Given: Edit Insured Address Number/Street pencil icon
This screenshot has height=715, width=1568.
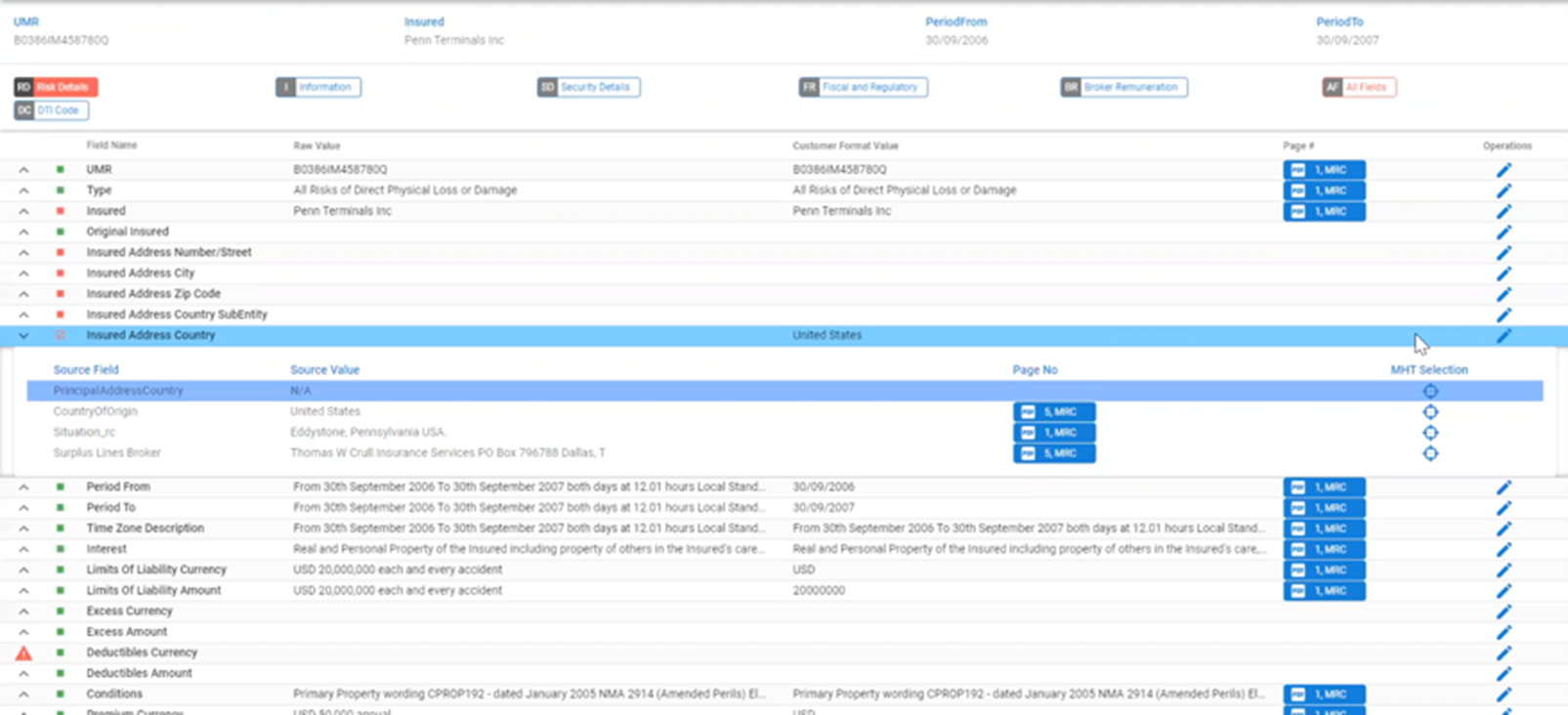Looking at the screenshot, I should [x=1504, y=253].
